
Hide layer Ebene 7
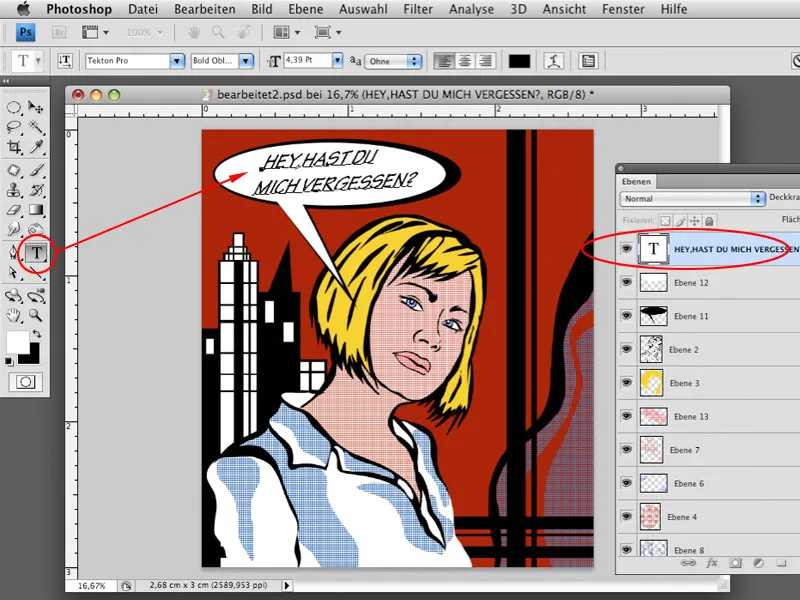tap(627, 449)
